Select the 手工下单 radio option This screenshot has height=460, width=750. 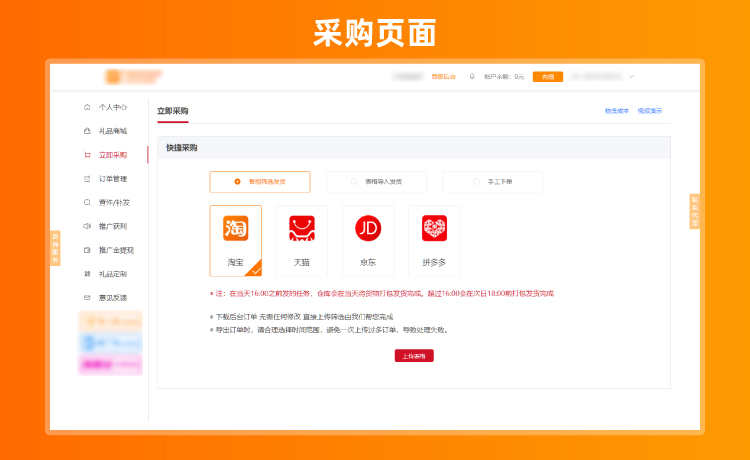pos(493,182)
